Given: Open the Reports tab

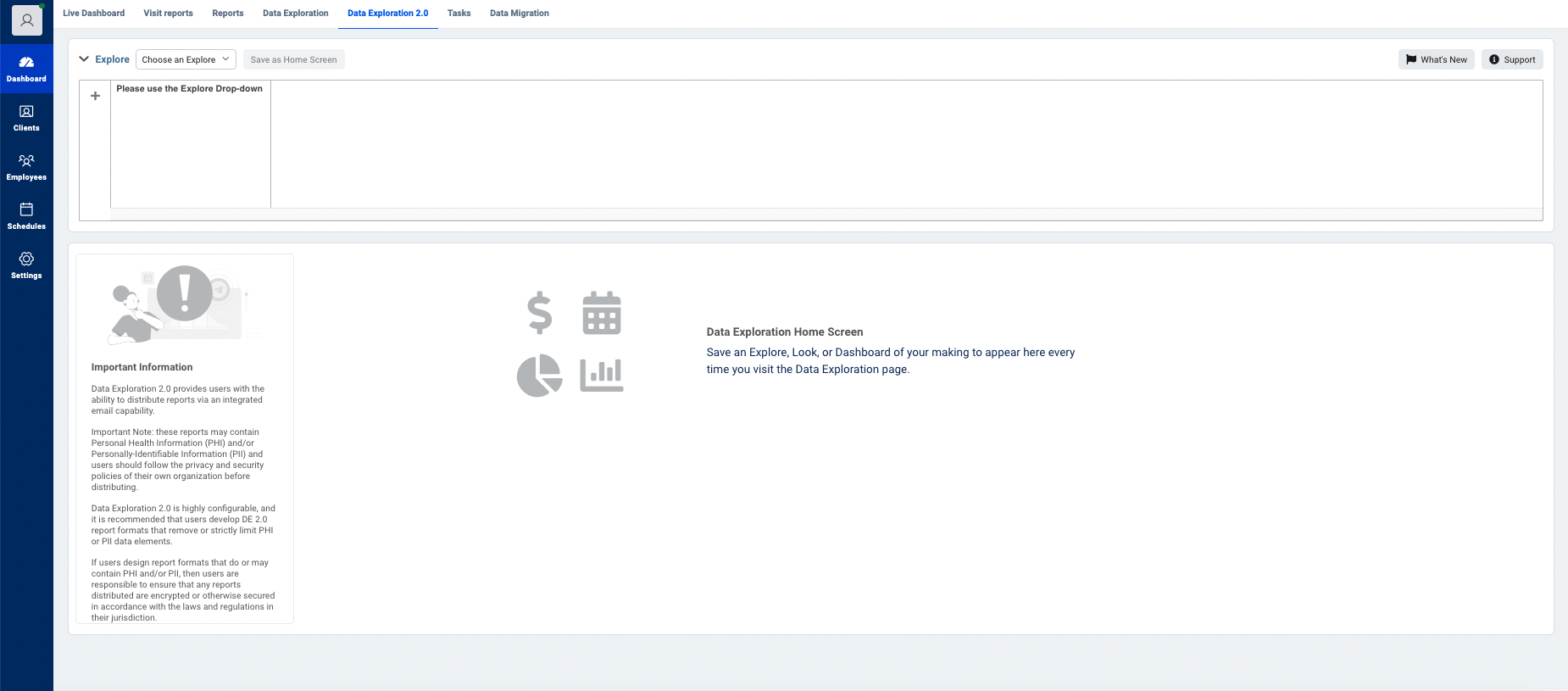Looking at the screenshot, I should coord(227,14).
